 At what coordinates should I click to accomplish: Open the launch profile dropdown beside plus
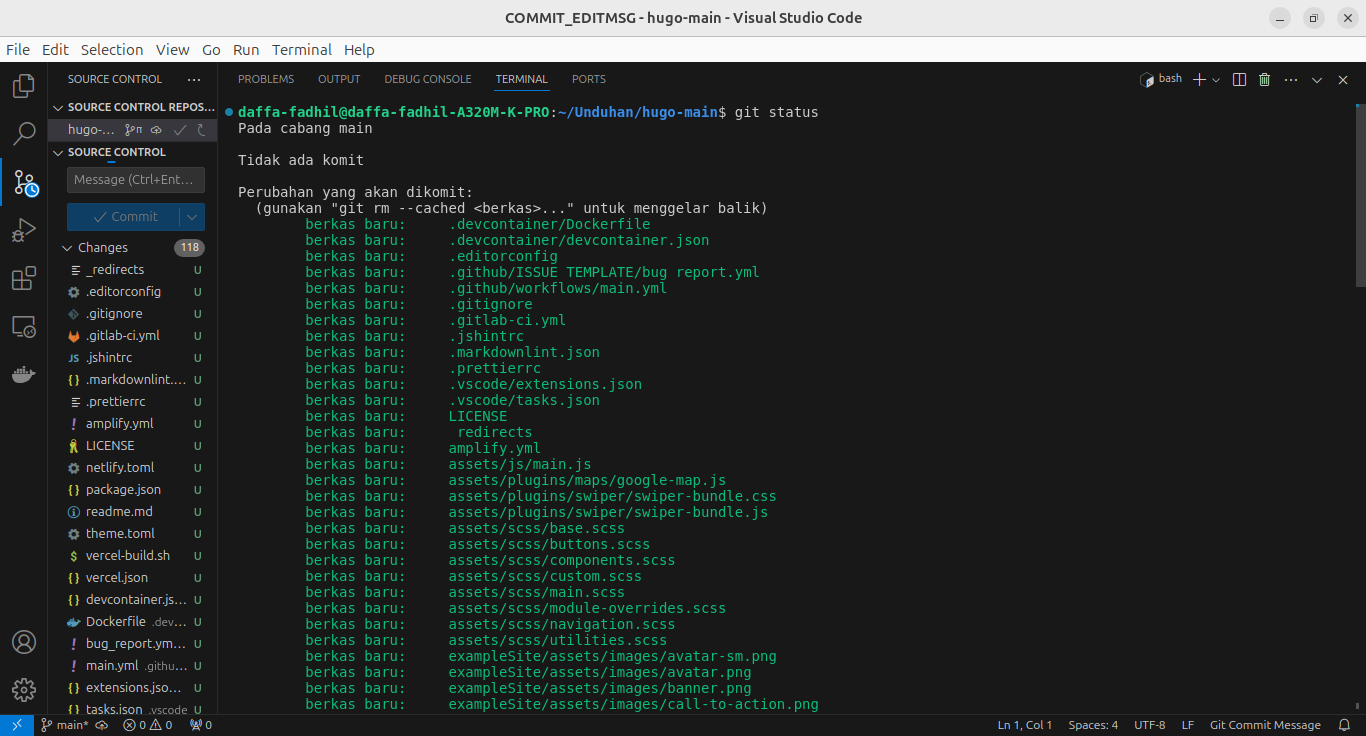point(1216,79)
